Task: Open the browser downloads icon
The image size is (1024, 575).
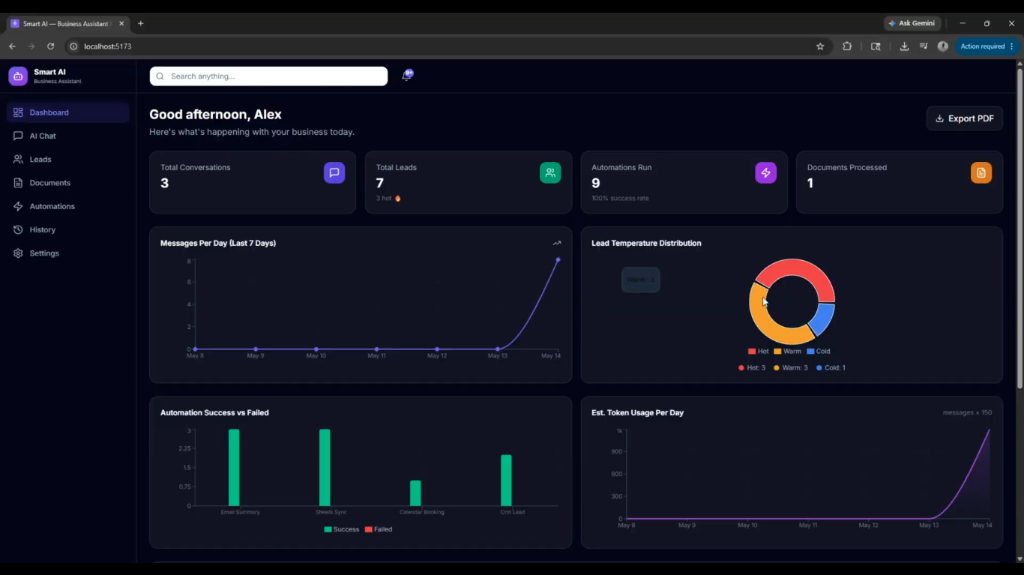Action: 904,46
